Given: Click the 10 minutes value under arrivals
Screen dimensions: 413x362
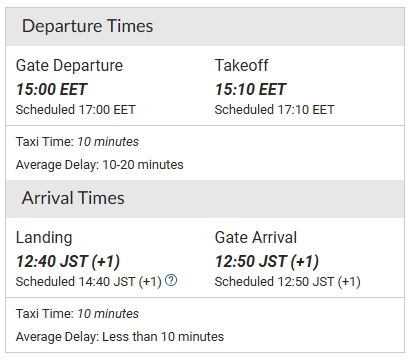Looking at the screenshot, I should pyautogui.click(x=108, y=314).
